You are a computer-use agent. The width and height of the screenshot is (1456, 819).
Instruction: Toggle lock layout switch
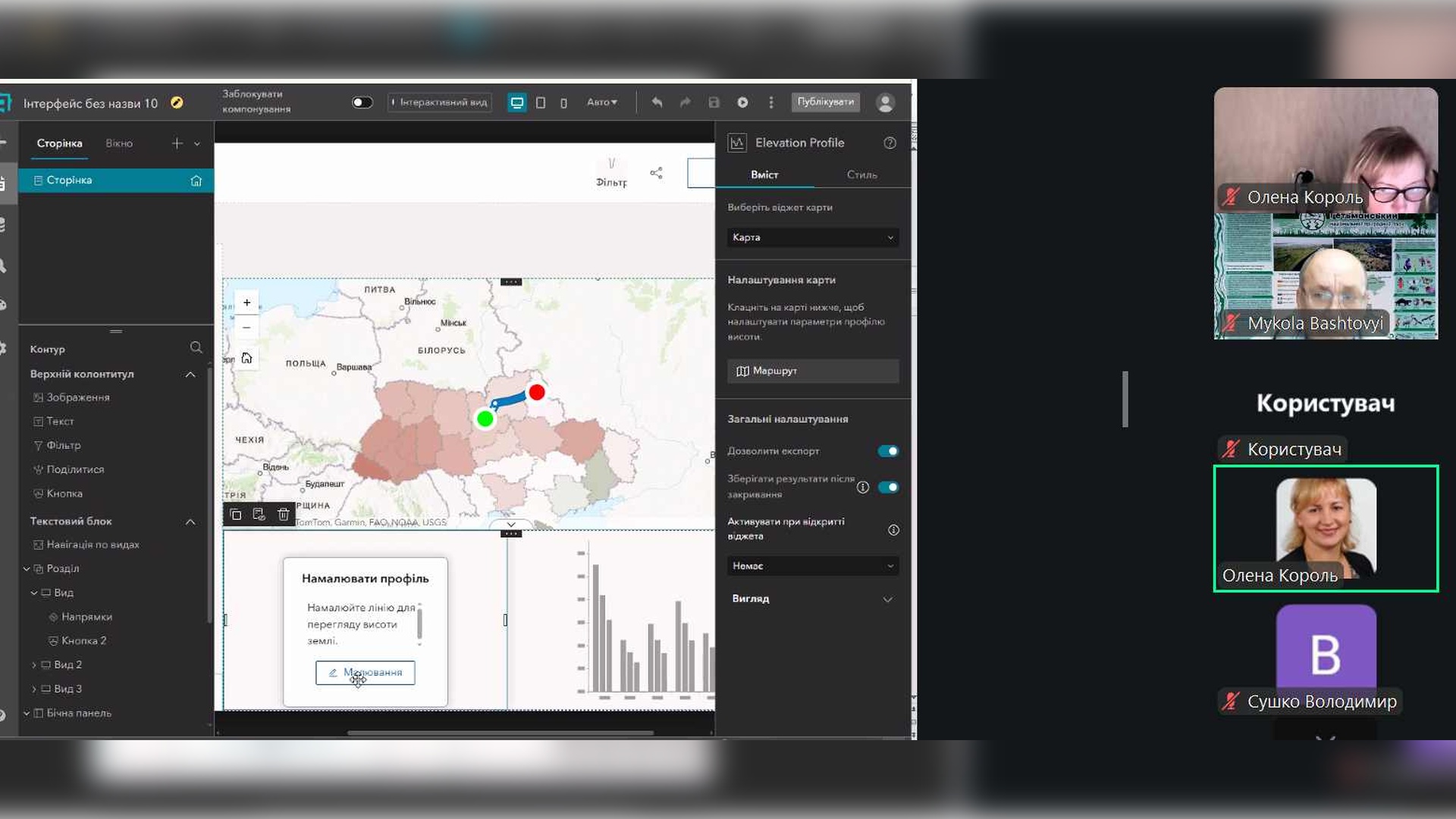(x=362, y=102)
